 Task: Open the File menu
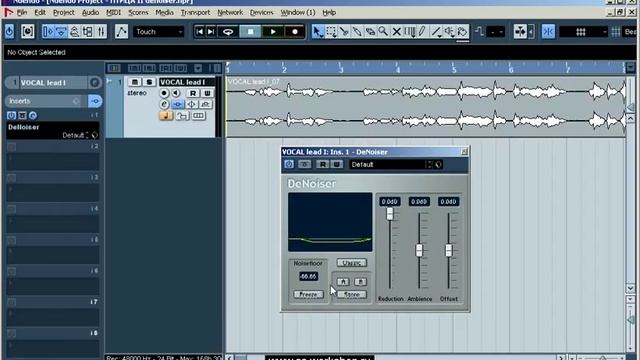click(22, 13)
